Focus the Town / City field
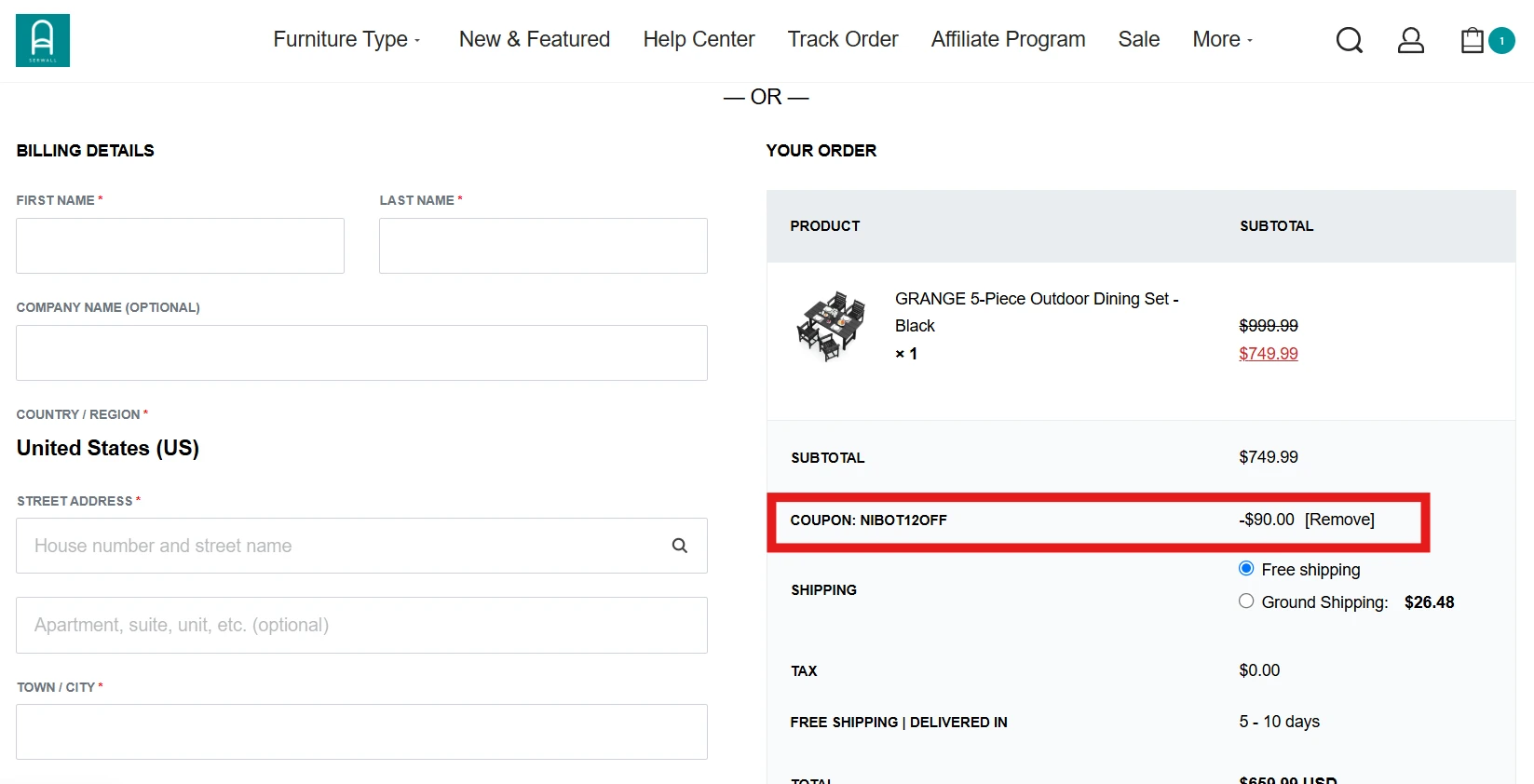Image resolution: width=1534 pixels, height=784 pixels. (361, 732)
